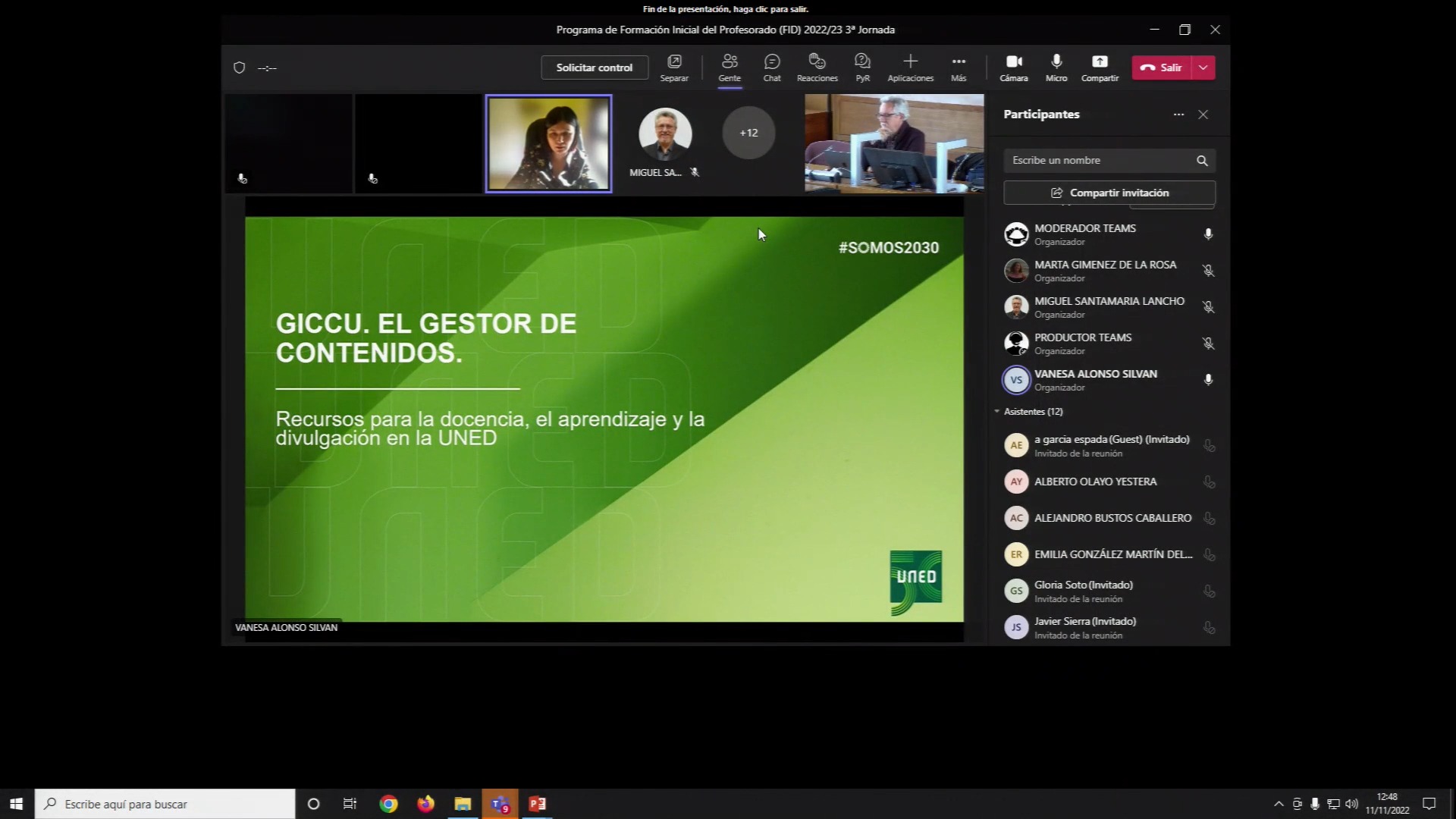Select Gloria Soto (Invitado) participant
This screenshot has height=819, width=1456.
tap(1109, 591)
